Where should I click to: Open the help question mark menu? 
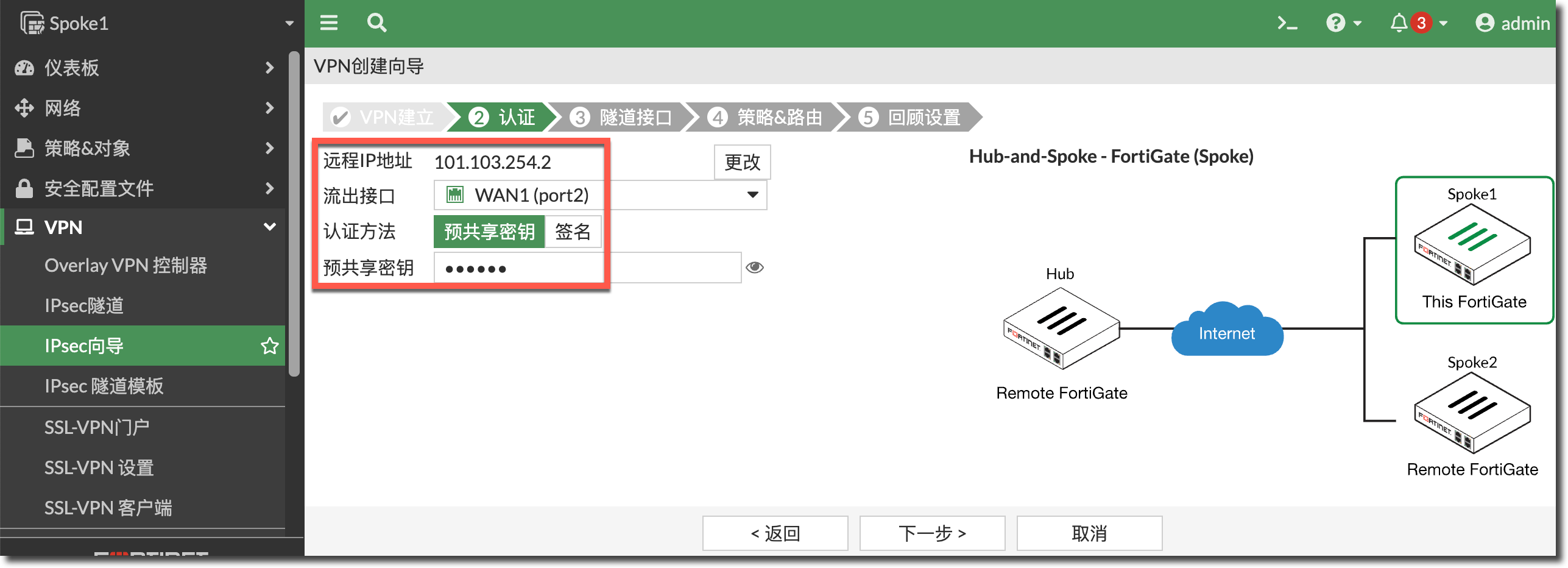pyautogui.click(x=1343, y=23)
